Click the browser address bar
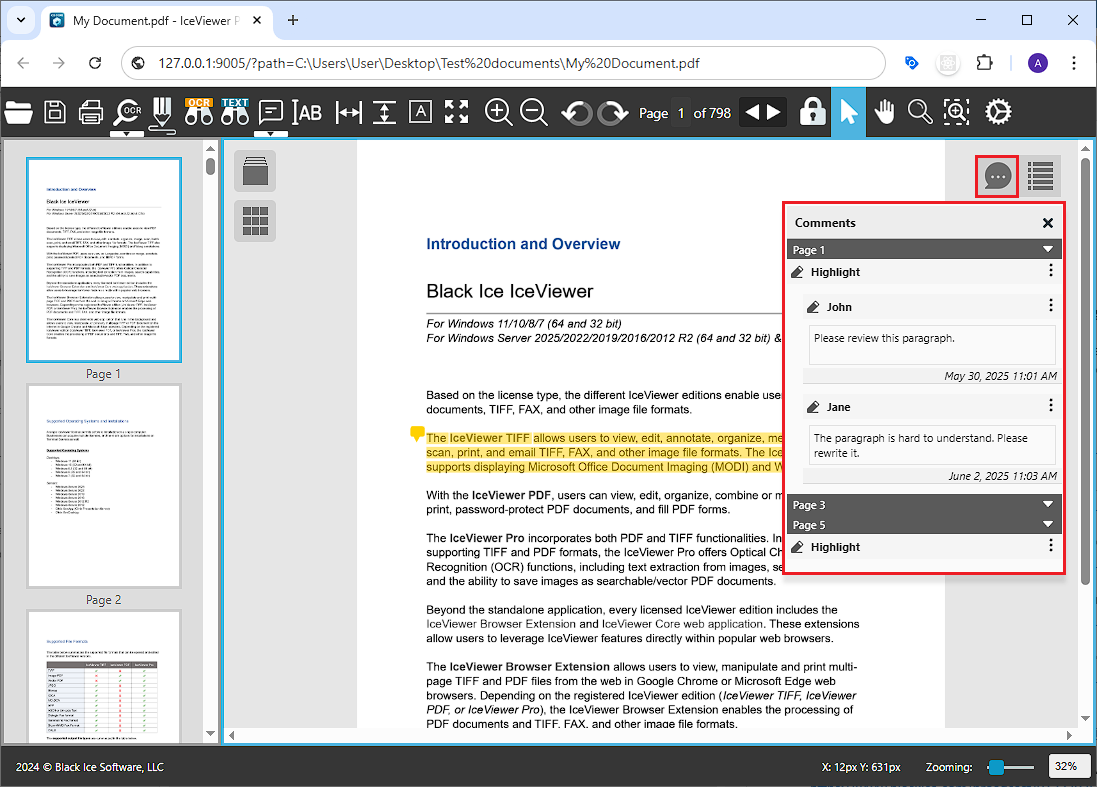 503,63
